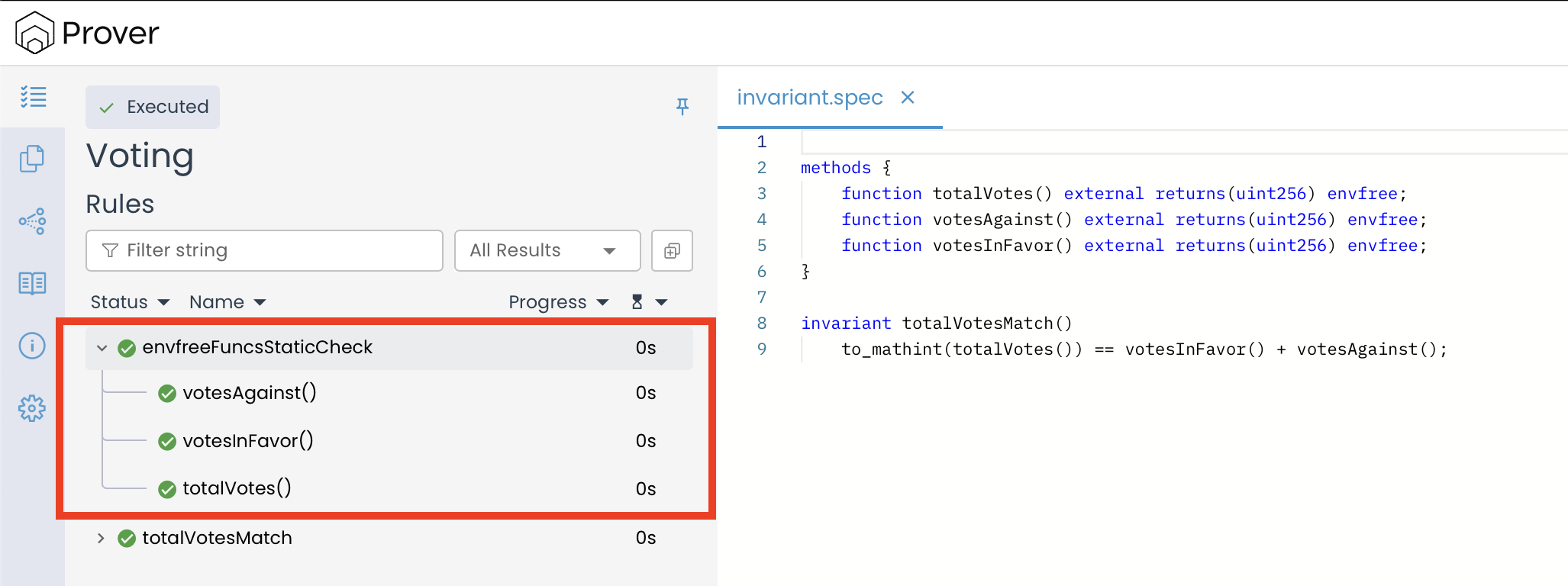Sort by the hourglass duration column
This screenshot has width=1568, height=586.
(648, 302)
